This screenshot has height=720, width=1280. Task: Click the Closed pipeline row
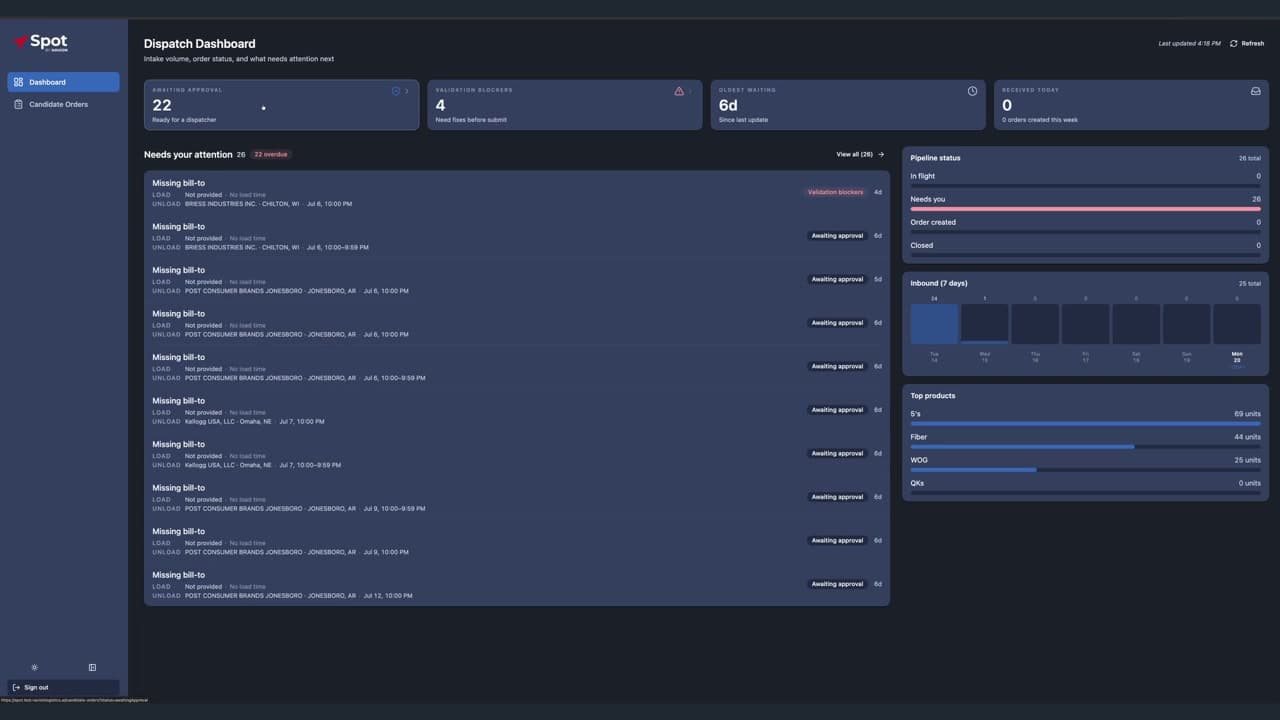1085,248
